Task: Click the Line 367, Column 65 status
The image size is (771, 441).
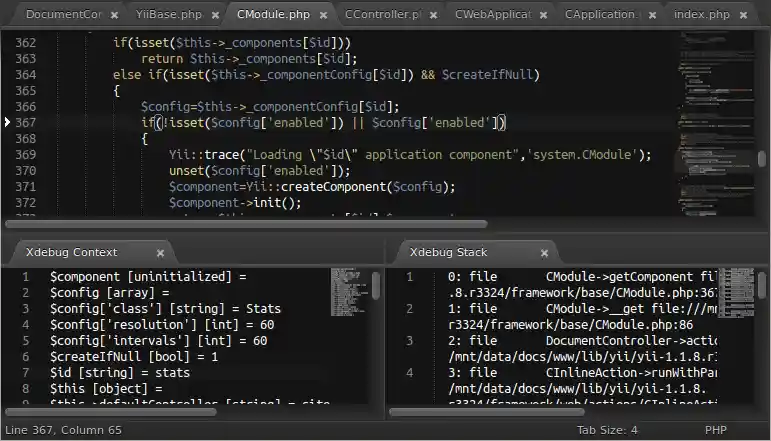Action: click(63, 430)
